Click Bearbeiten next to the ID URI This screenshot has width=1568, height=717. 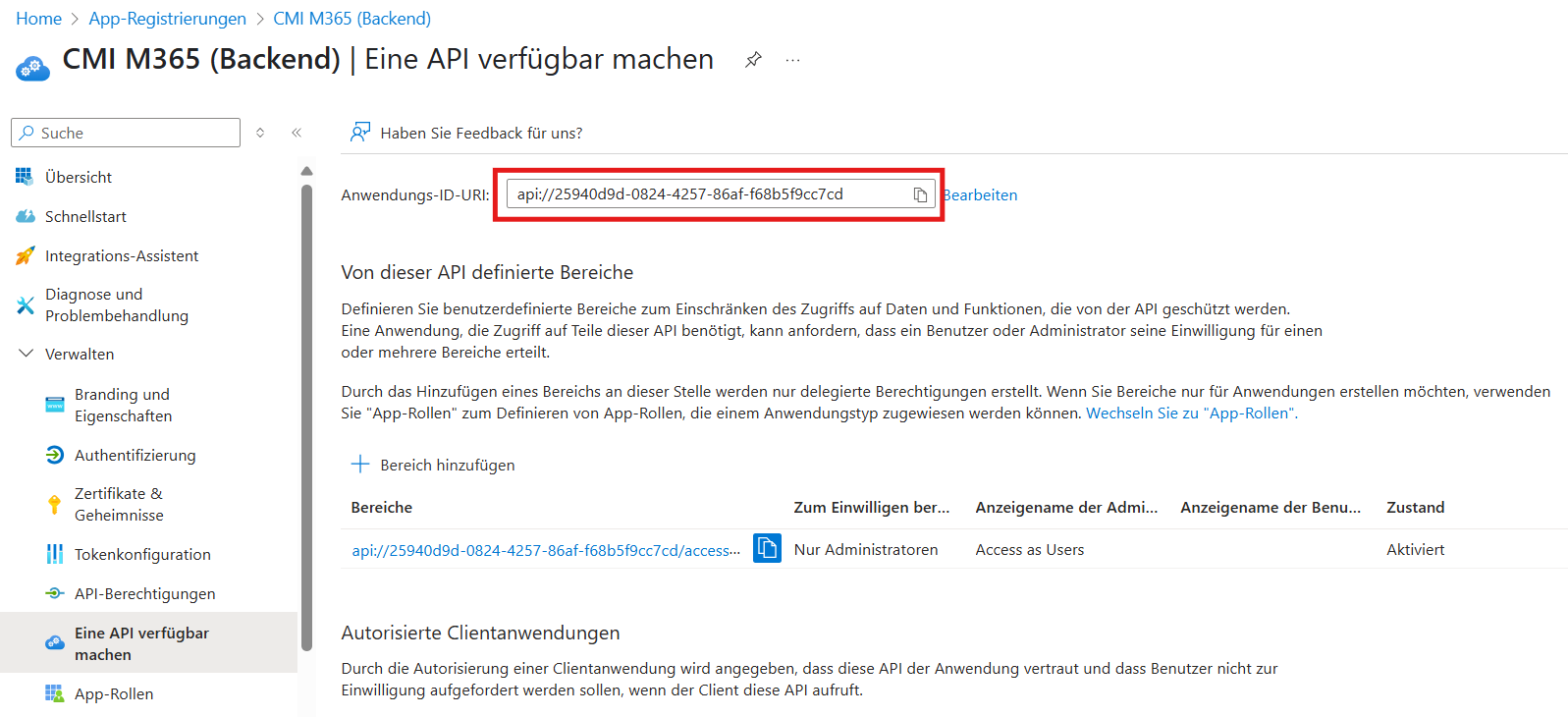tap(981, 194)
